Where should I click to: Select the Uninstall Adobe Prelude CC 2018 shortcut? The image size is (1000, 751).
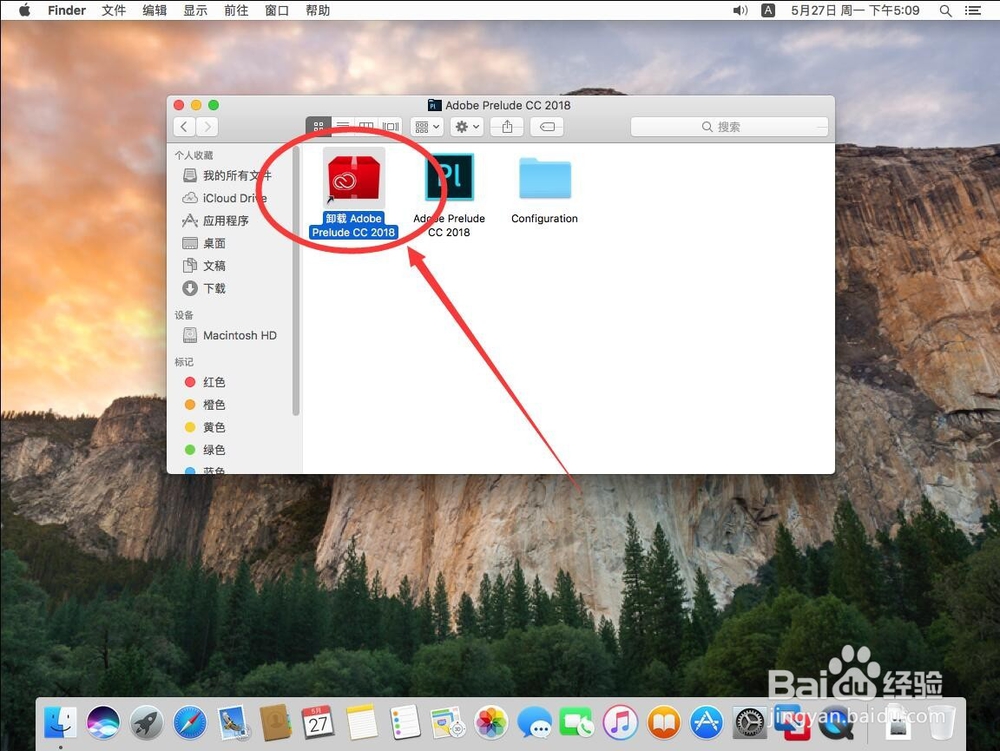(x=354, y=194)
